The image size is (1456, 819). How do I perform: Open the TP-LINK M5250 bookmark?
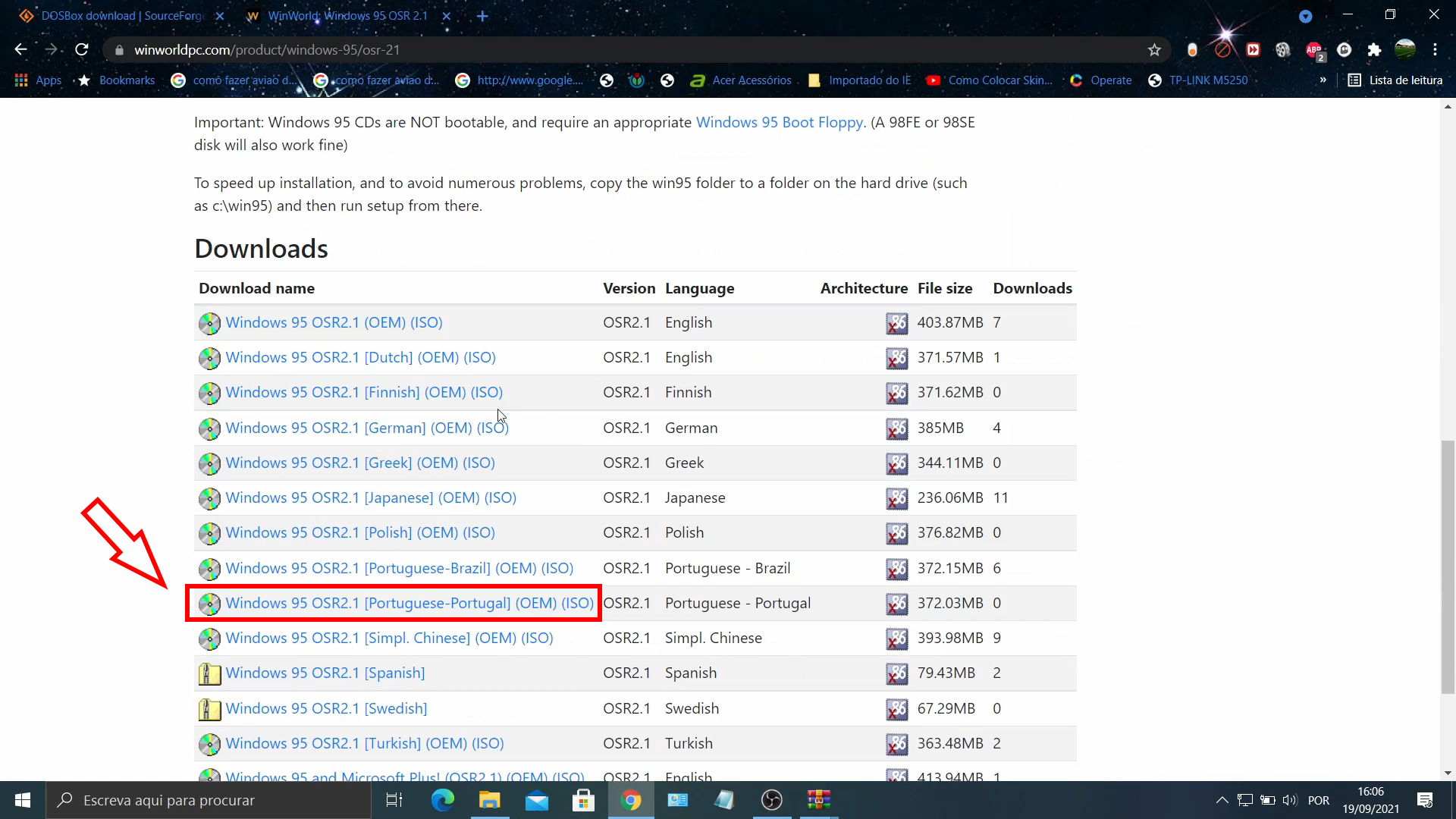click(1197, 80)
